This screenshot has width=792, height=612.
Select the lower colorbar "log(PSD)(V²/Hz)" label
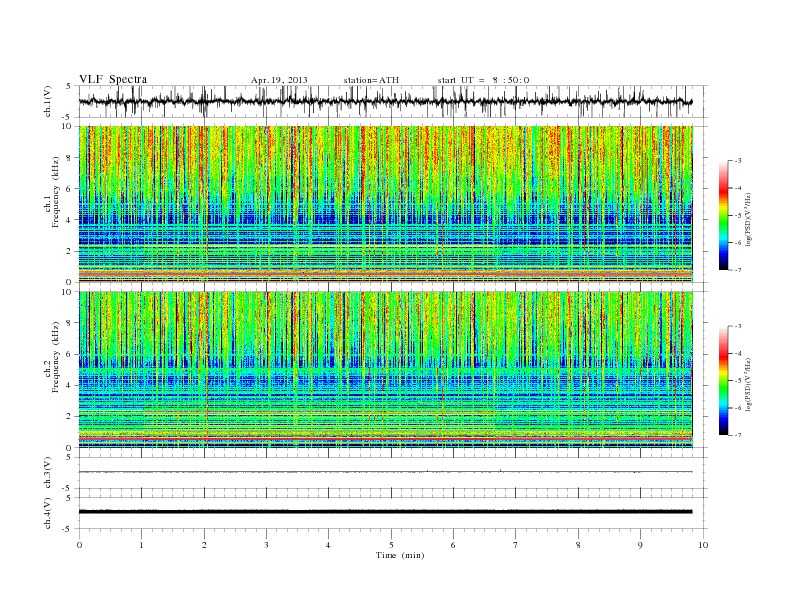tap(748, 383)
